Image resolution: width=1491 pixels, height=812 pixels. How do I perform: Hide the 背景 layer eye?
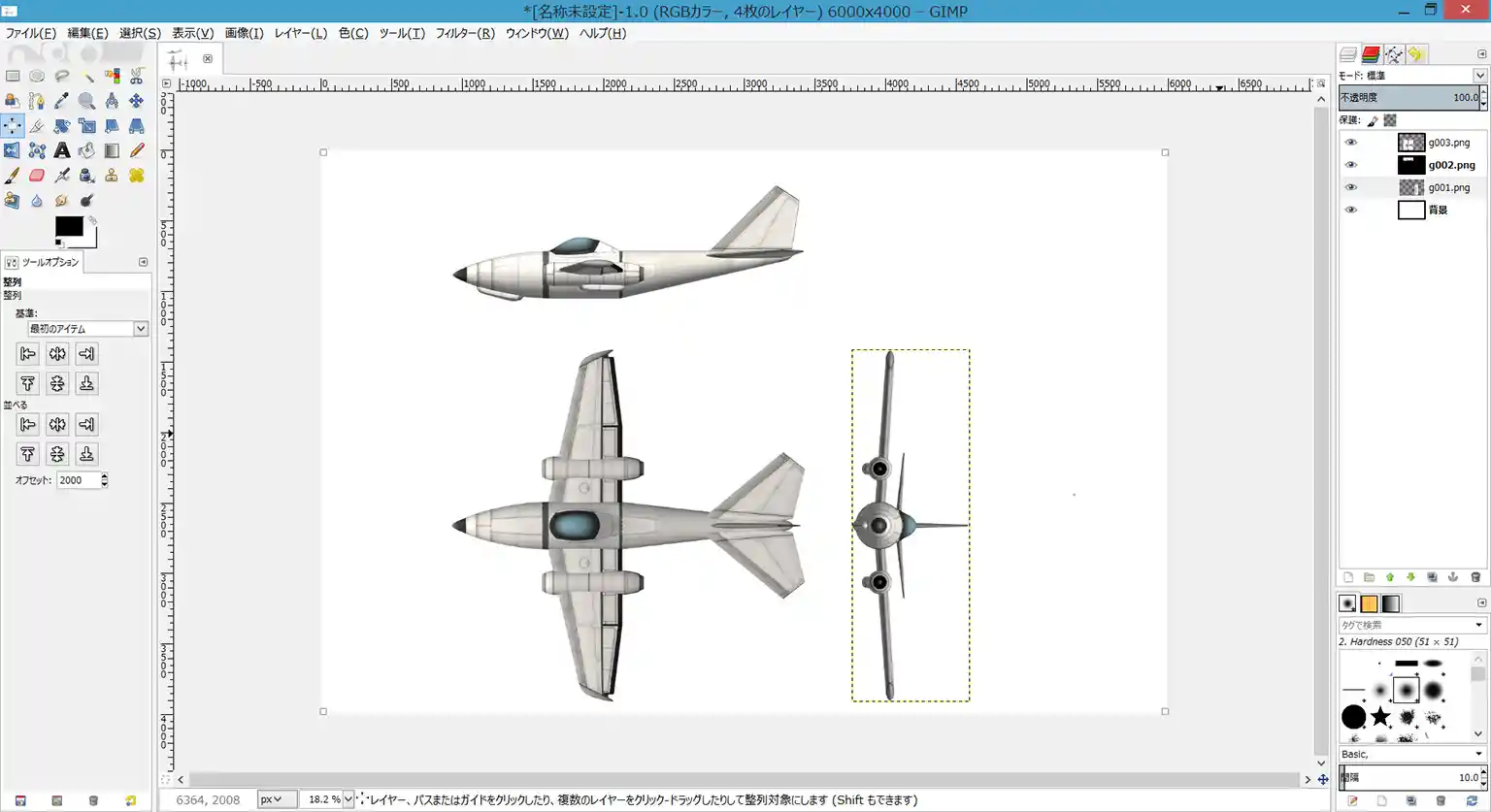pos(1350,210)
